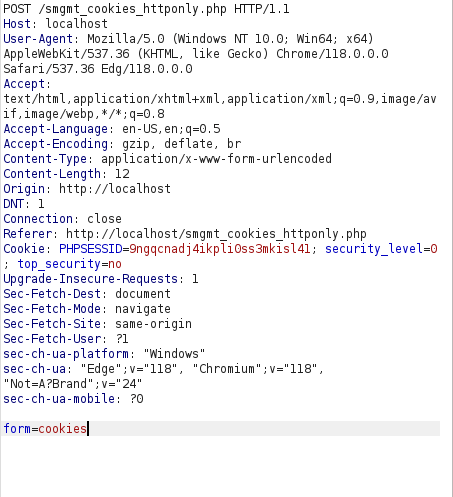Click the Upgrade-Insecure-Requests header name
The image size is (453, 497).
pyautogui.click(x=91, y=279)
